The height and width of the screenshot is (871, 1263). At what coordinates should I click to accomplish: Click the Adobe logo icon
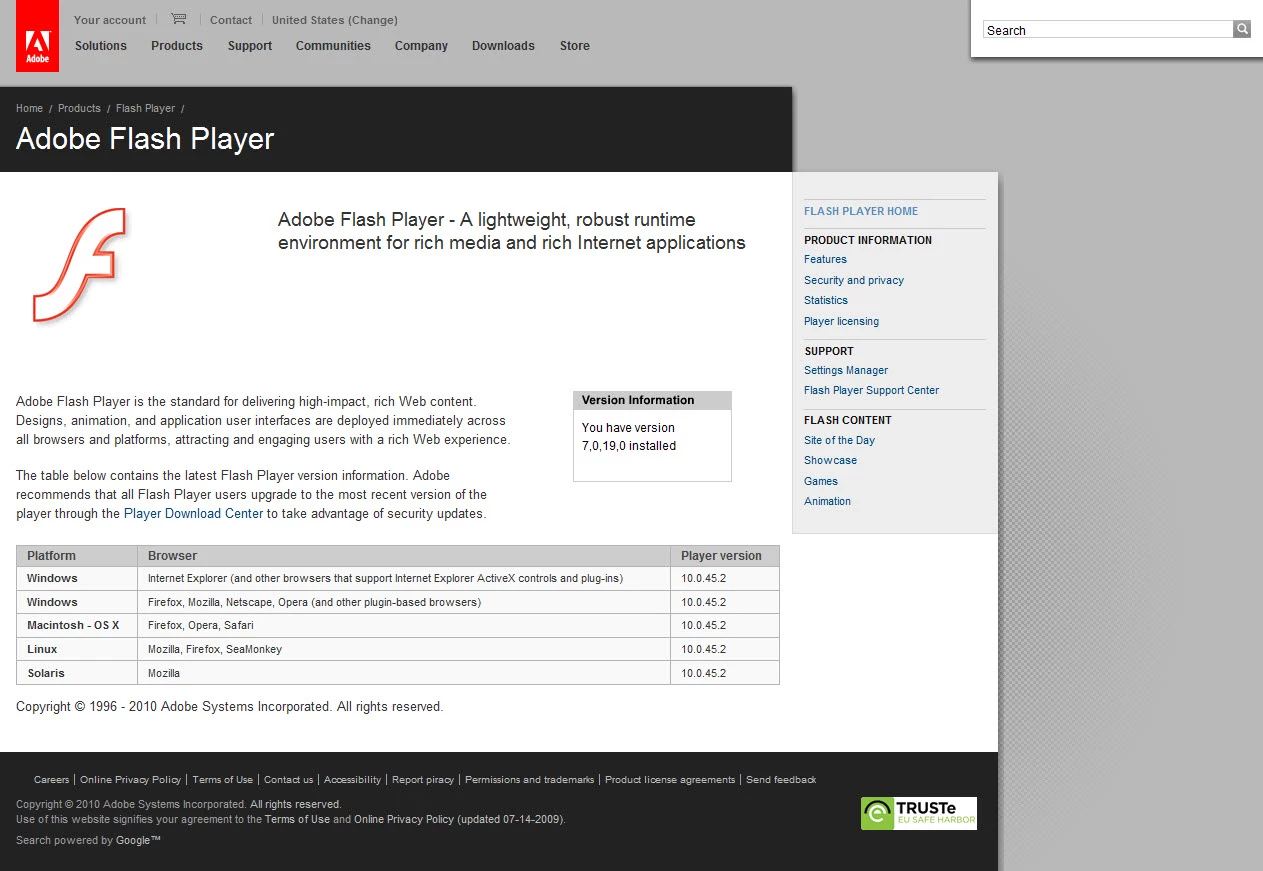pos(37,37)
